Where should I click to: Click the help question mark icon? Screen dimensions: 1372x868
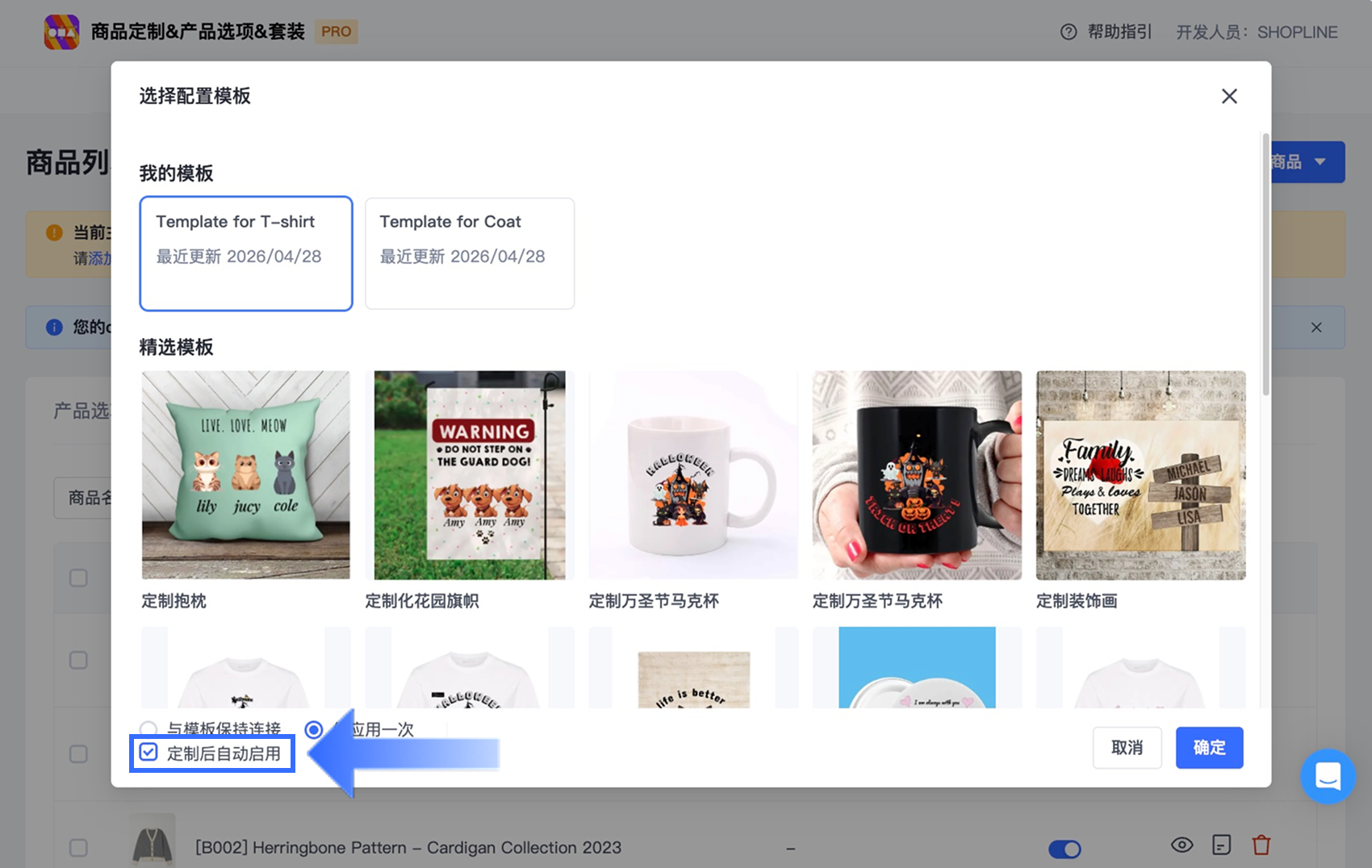[1069, 32]
